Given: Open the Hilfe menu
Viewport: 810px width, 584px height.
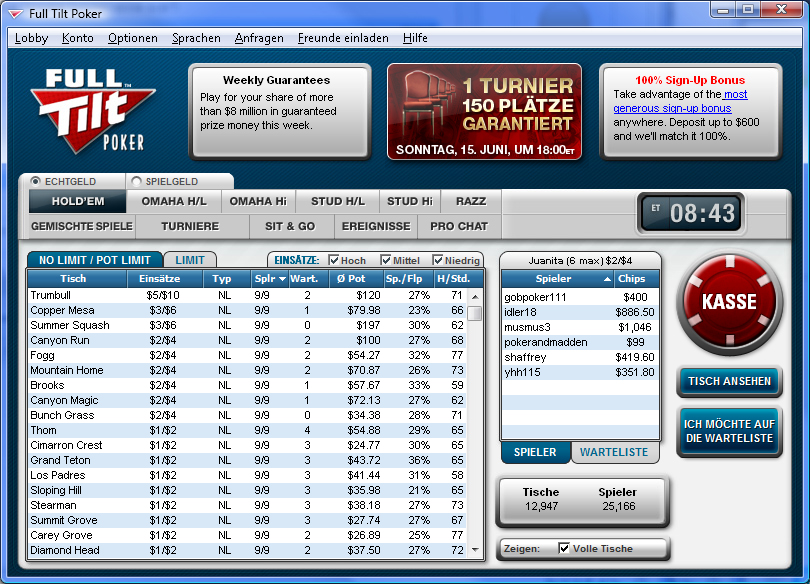Looking at the screenshot, I should point(415,38).
